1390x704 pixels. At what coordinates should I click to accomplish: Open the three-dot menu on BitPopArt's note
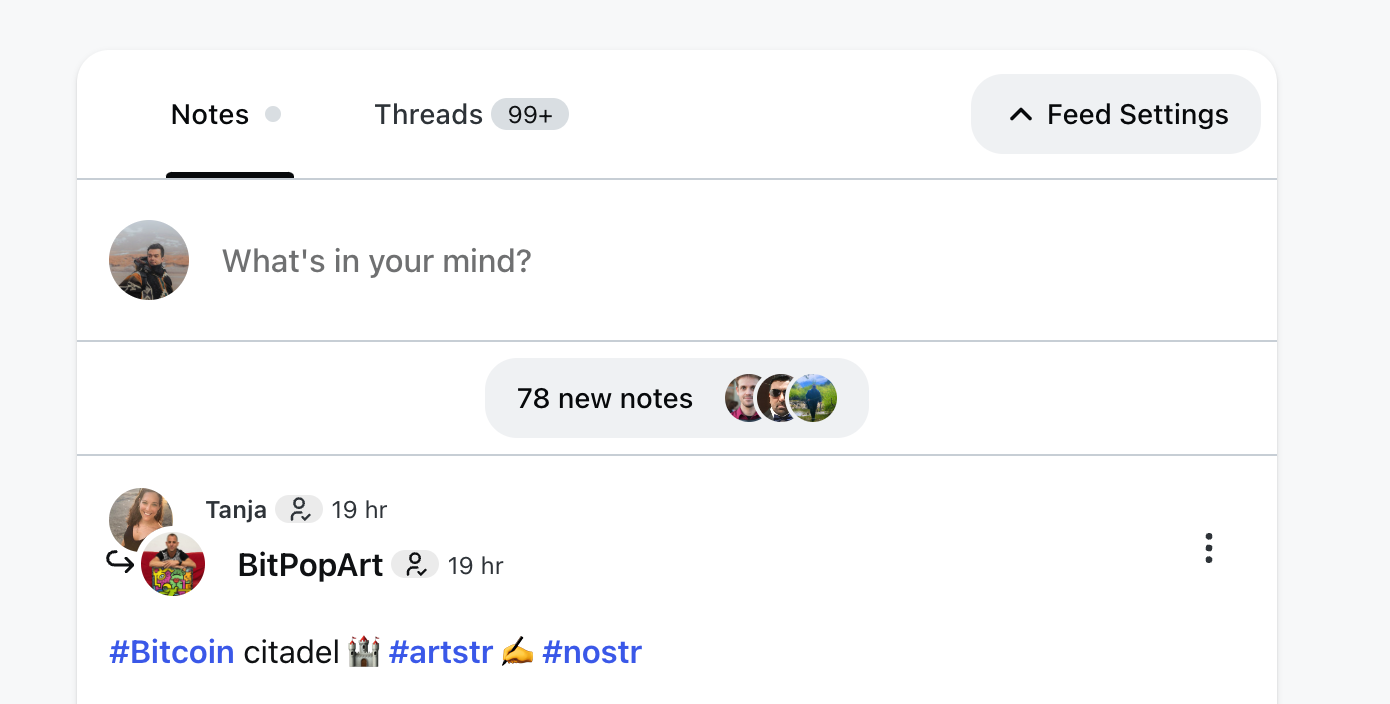tap(1209, 548)
